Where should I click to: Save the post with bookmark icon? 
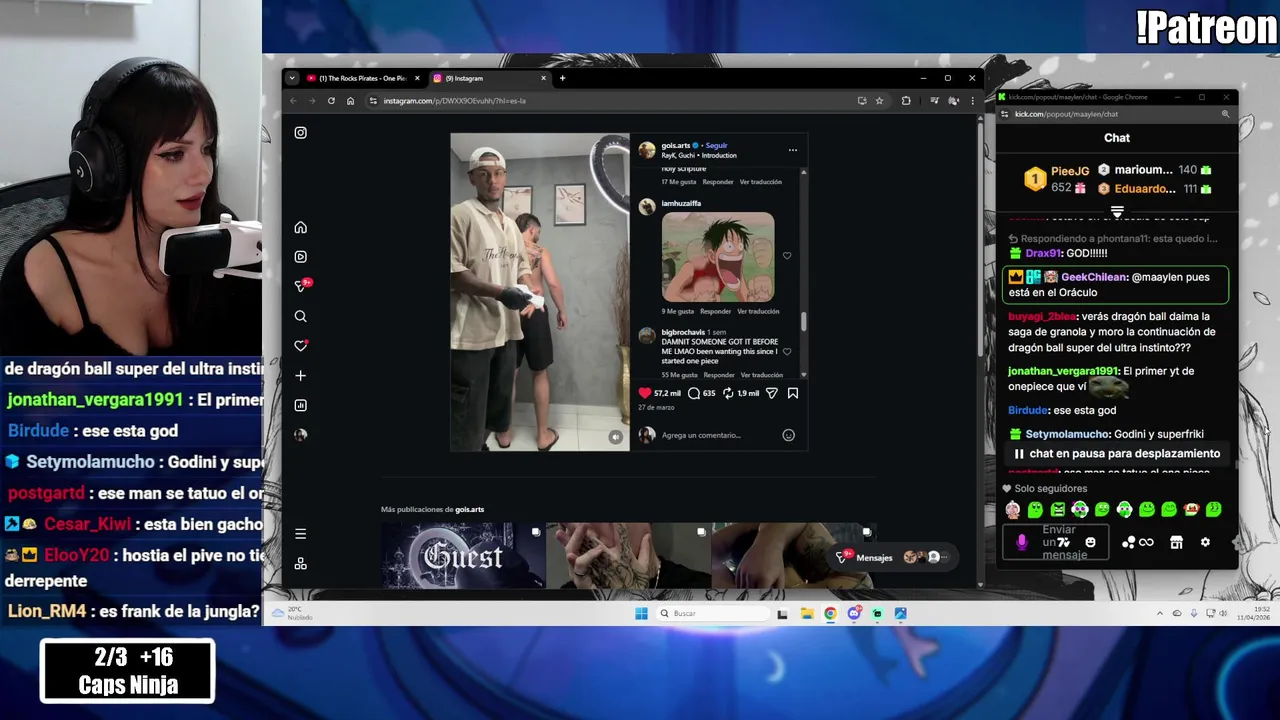point(792,393)
